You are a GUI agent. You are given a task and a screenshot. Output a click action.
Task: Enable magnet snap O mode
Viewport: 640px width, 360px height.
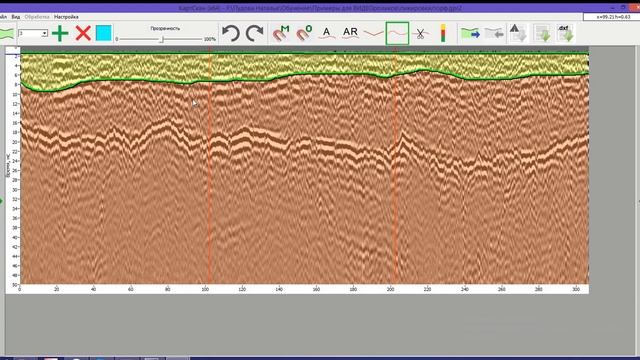coord(304,33)
